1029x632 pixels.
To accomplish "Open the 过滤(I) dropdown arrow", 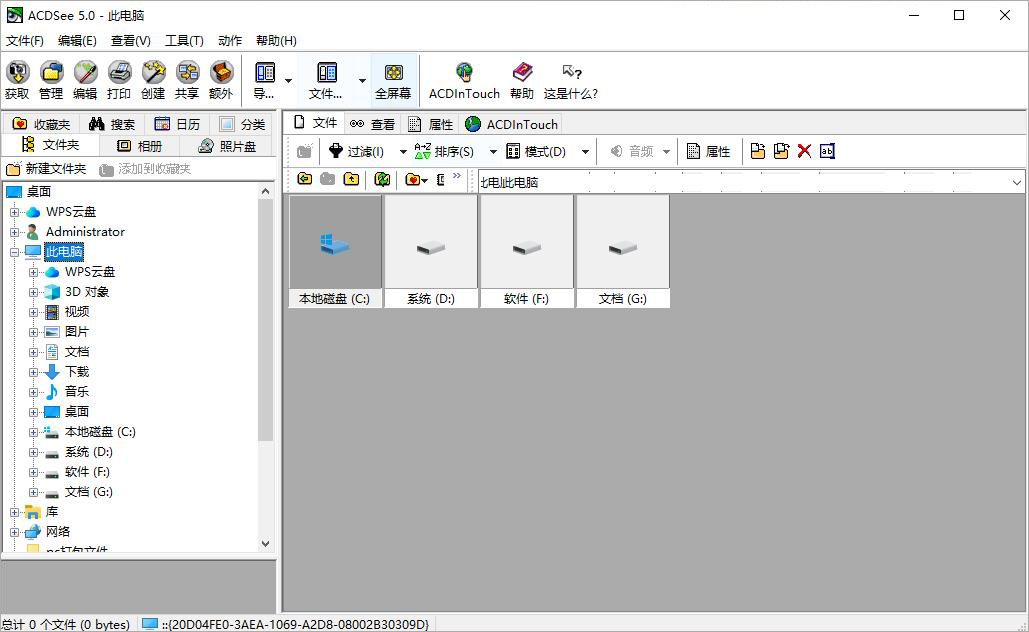I will point(403,152).
